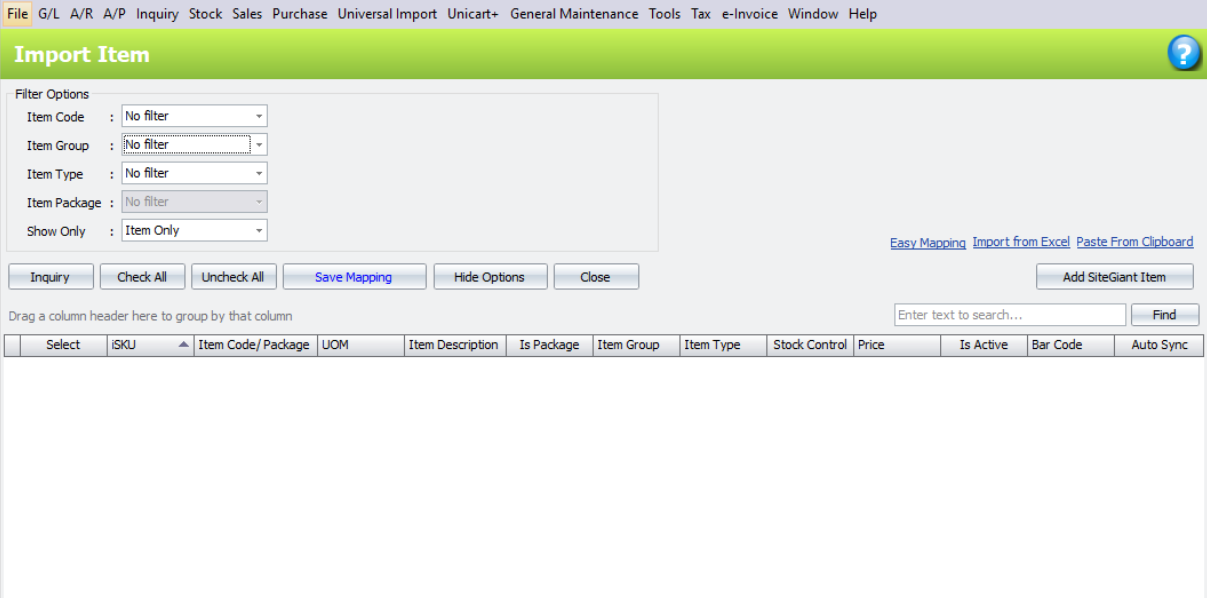The image size is (1207, 598).
Task: Click the Find button
Action: pyautogui.click(x=1165, y=315)
